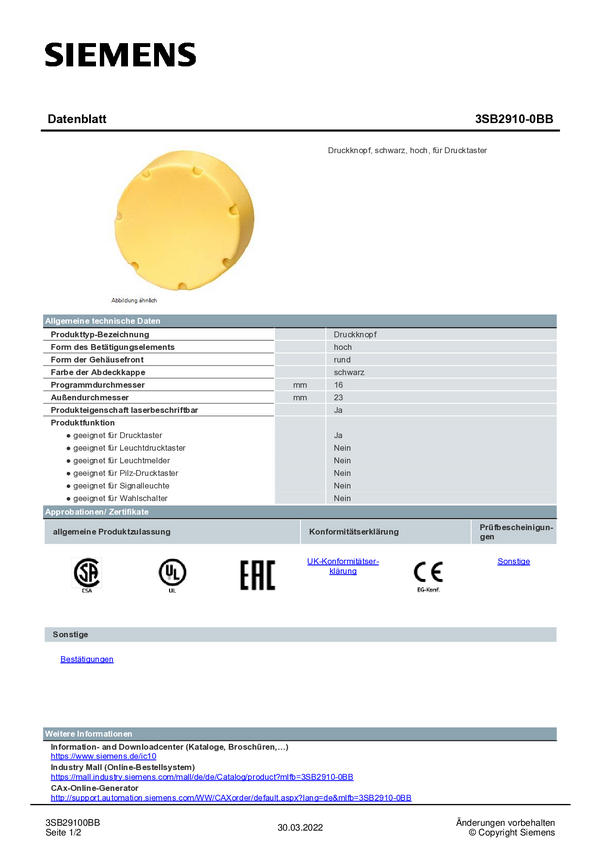
Task: Select the Programmdurchmesser value 16
Action: [x=338, y=385]
